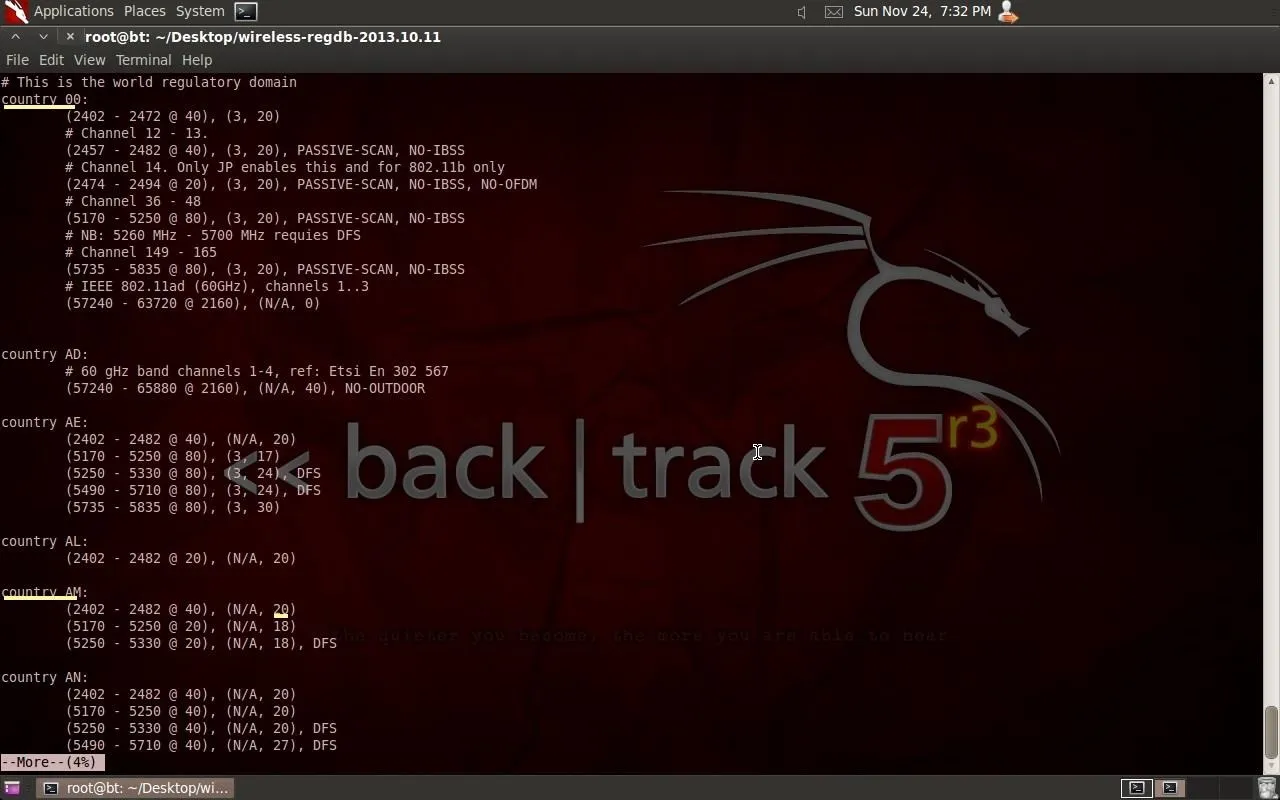
Task: Open the user session icon
Action: (1008, 12)
